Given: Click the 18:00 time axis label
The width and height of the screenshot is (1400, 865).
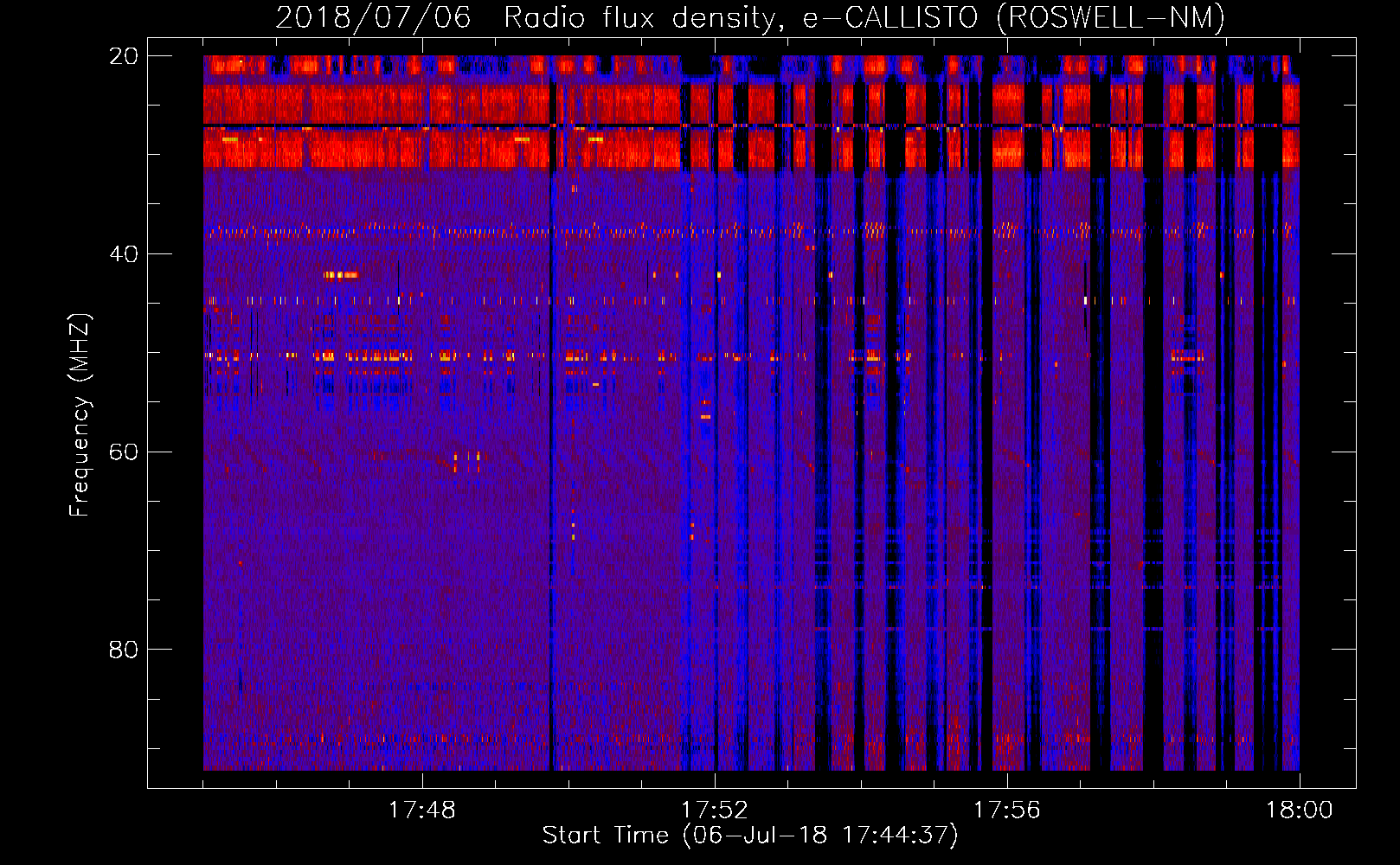Looking at the screenshot, I should coord(1299,811).
